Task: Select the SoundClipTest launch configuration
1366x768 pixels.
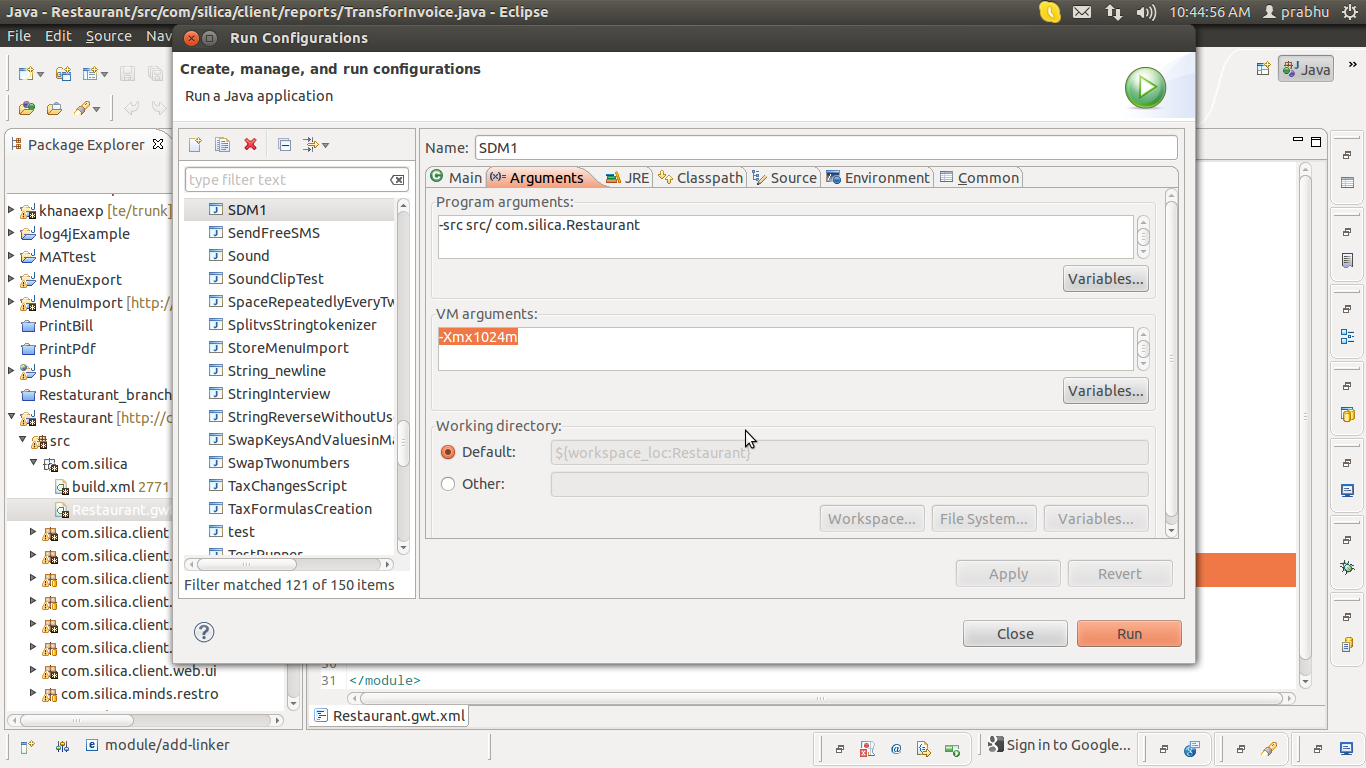Action: [x=275, y=279]
